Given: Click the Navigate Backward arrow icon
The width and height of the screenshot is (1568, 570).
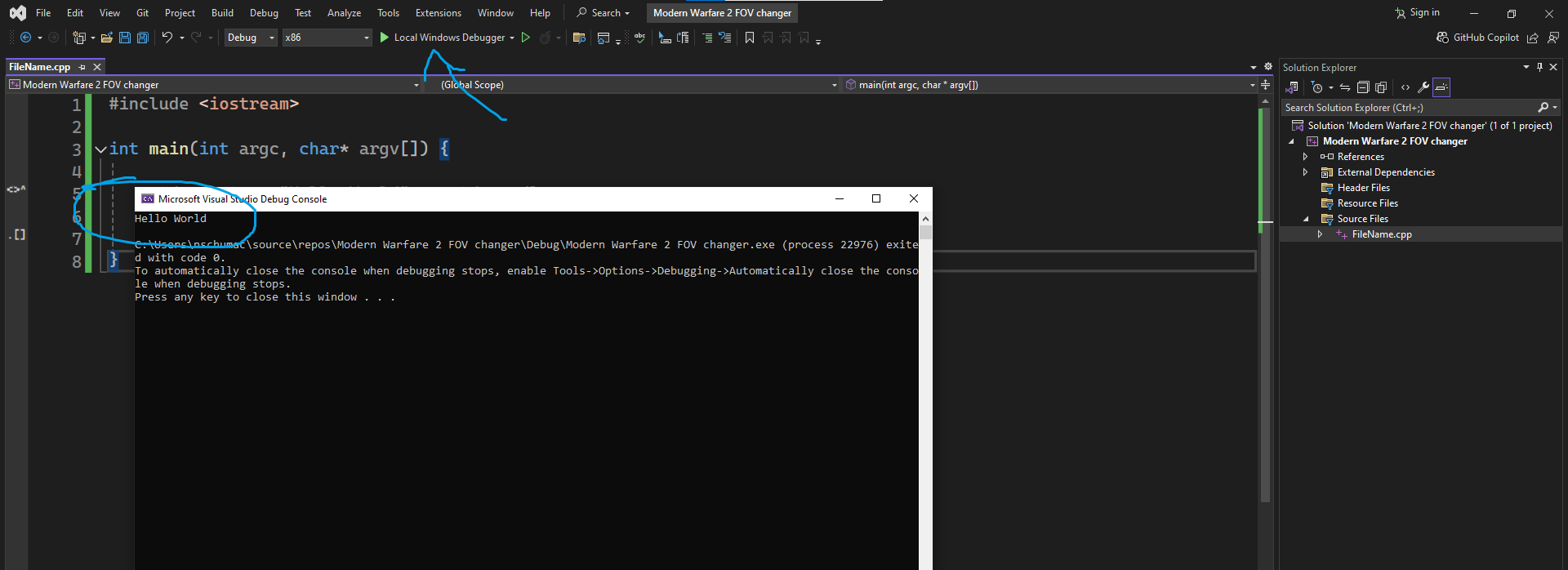Looking at the screenshot, I should point(25,38).
